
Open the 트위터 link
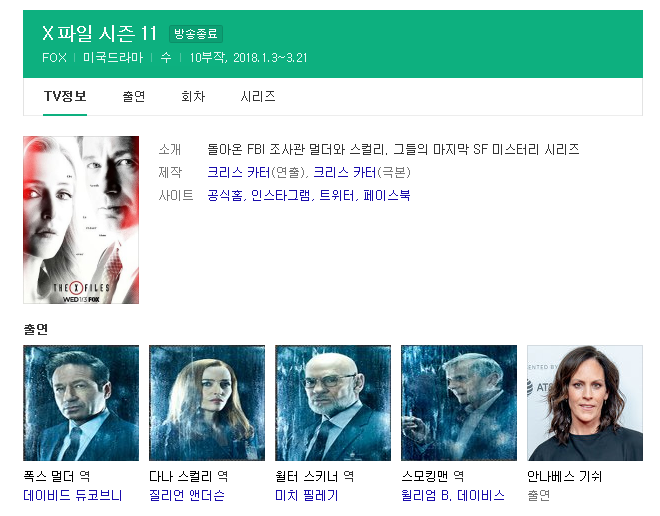click(337, 195)
